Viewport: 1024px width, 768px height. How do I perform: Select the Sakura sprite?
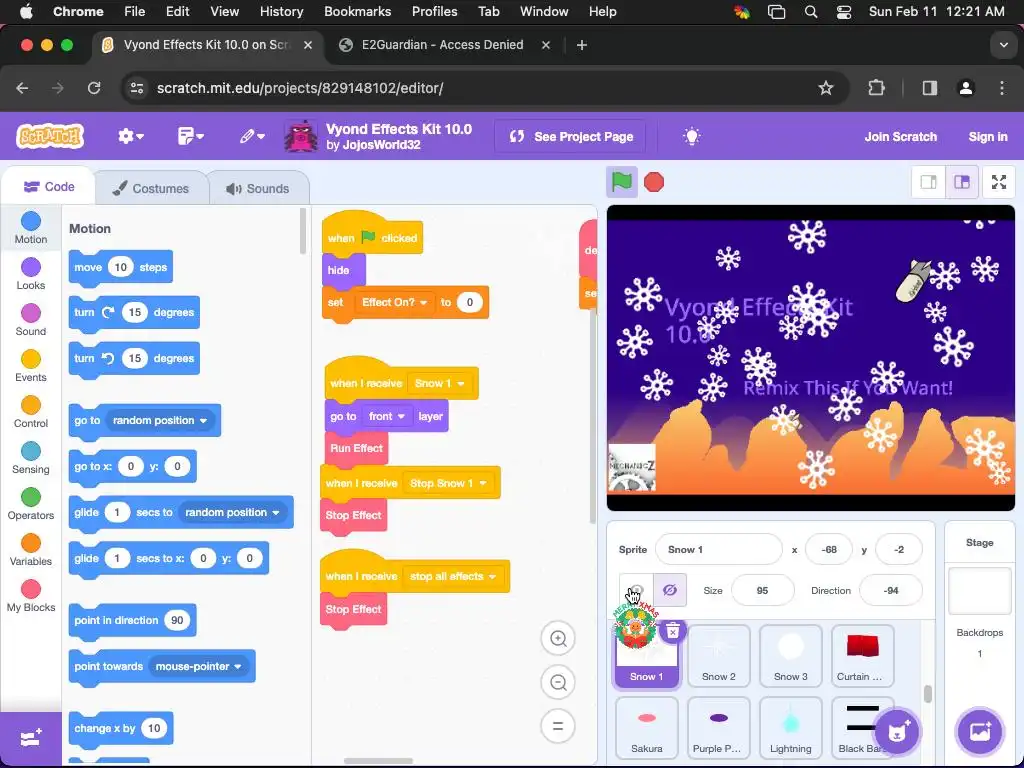(647, 728)
